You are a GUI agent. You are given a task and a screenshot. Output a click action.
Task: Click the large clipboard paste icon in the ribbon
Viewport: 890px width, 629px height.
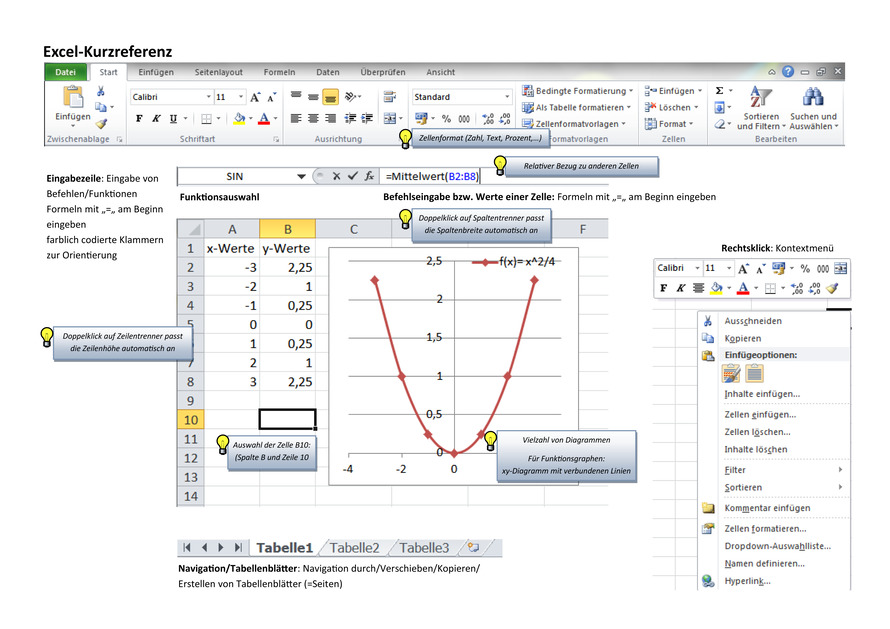click(73, 97)
